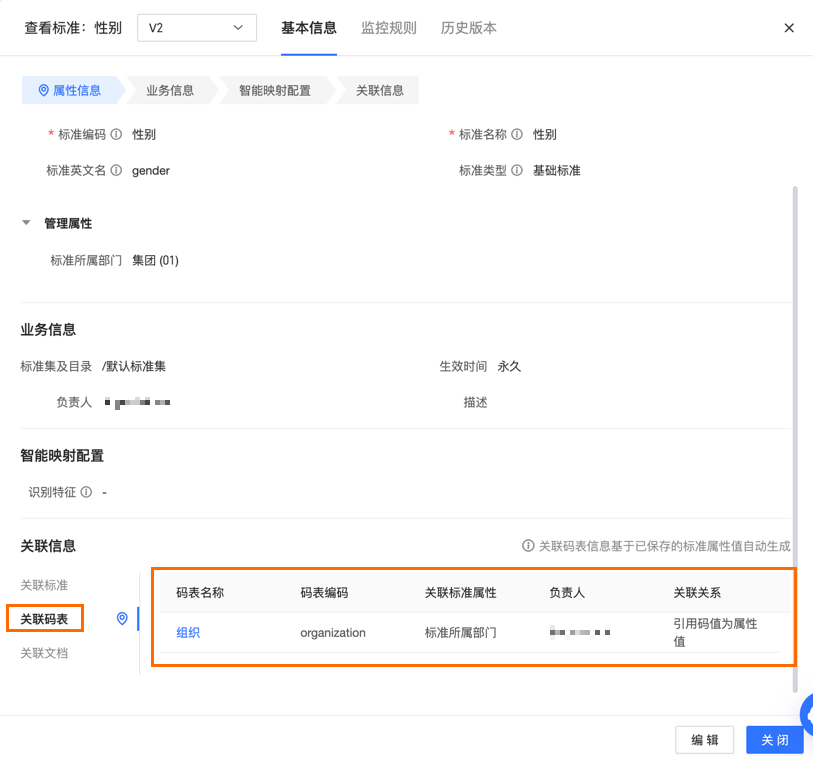The width and height of the screenshot is (813, 760).
Task: Switch to the 历史版本 tab
Action: (469, 28)
